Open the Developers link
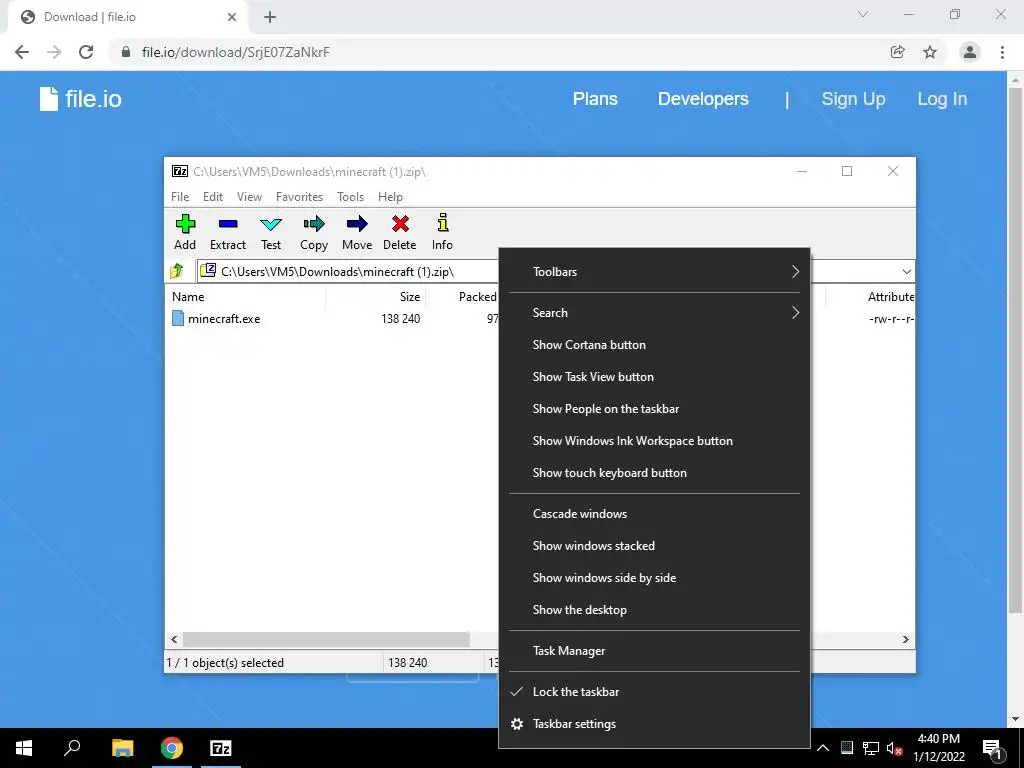 coord(703,99)
